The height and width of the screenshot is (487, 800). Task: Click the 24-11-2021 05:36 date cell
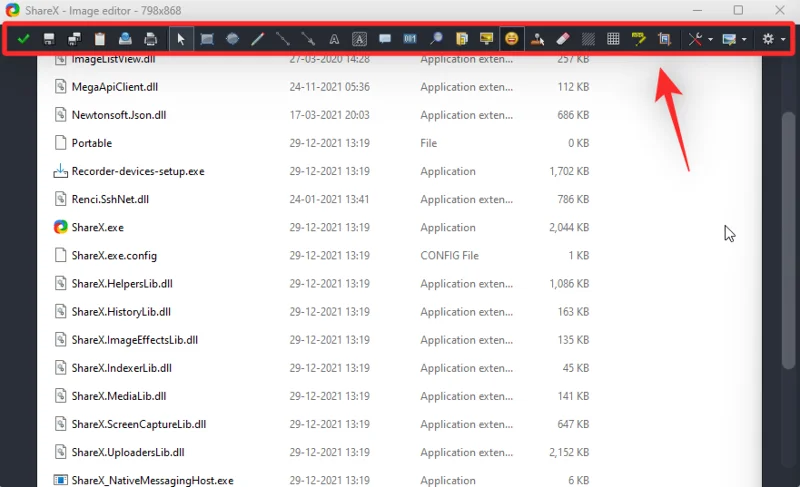[x=330, y=87]
